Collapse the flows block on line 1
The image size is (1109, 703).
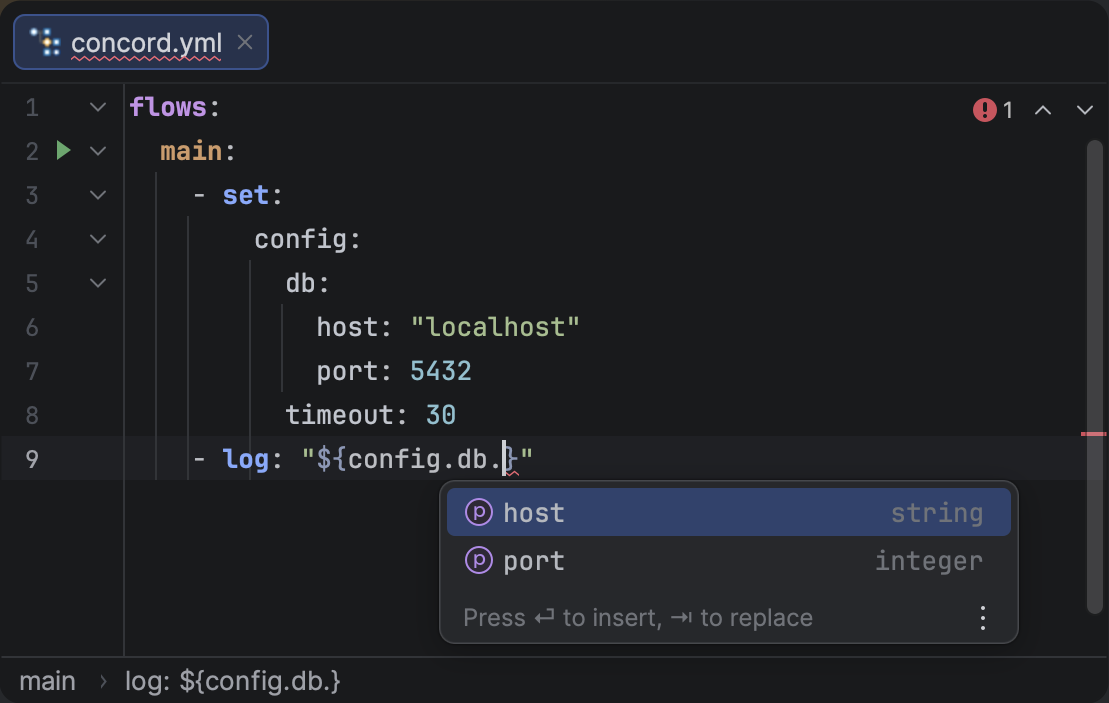tap(97, 107)
